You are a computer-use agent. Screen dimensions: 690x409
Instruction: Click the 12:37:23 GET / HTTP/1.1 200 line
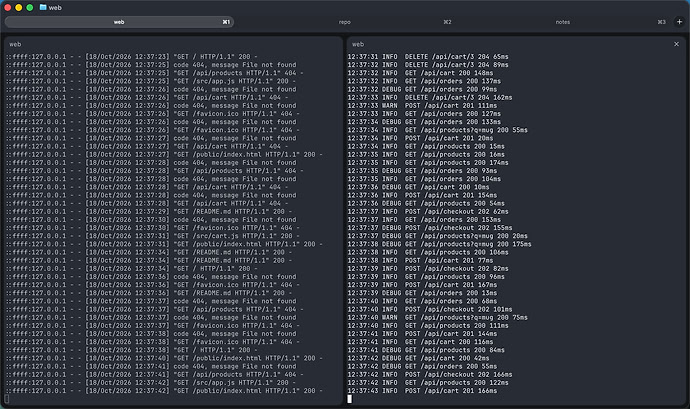[132, 57]
